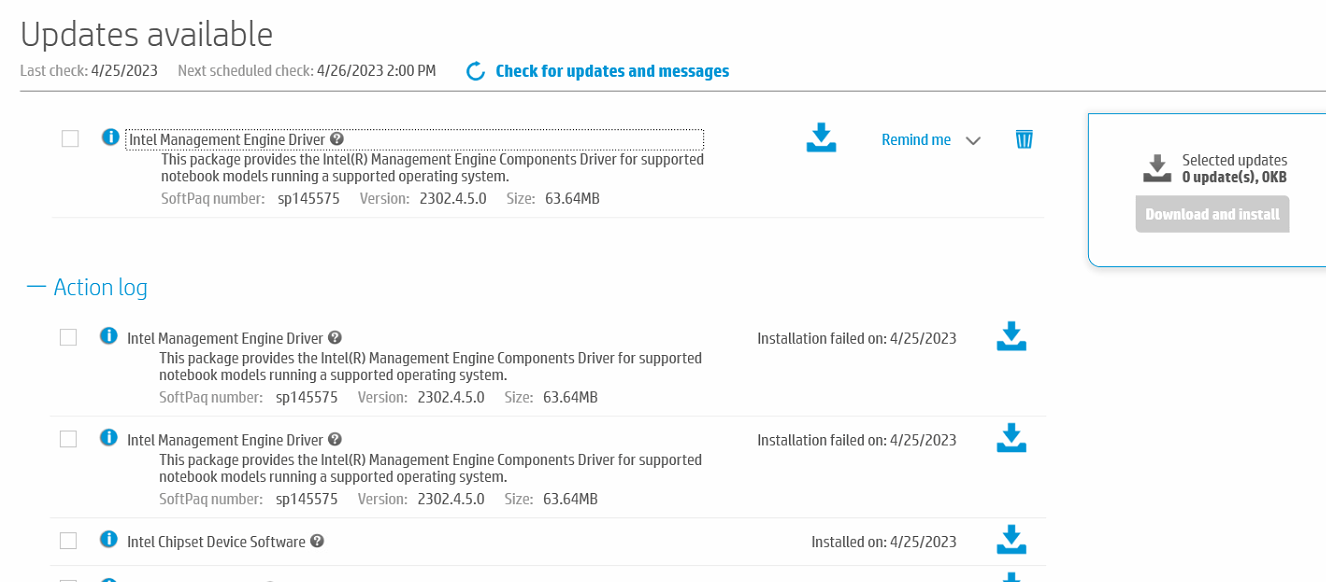Download the available Intel Management Engine Driver update

821,138
